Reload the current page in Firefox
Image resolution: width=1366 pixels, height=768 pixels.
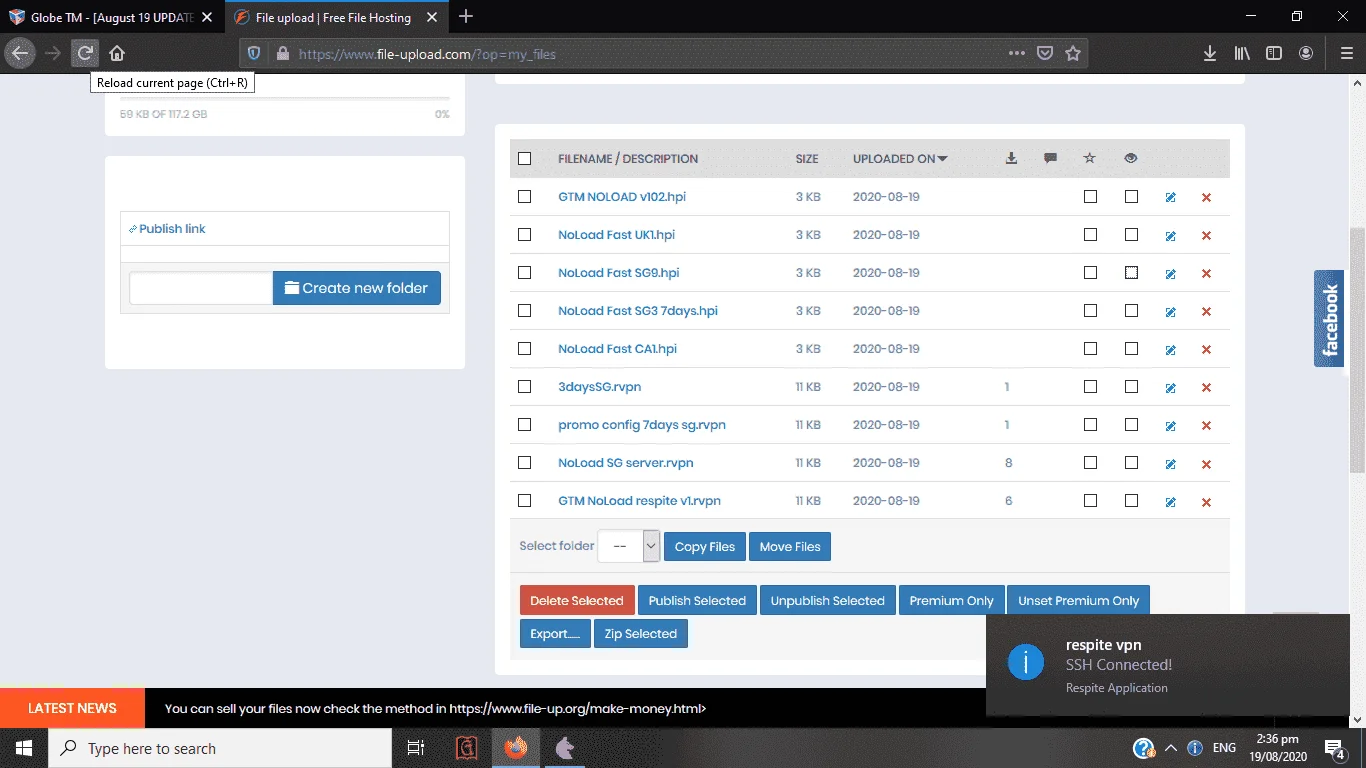pyautogui.click(x=85, y=54)
